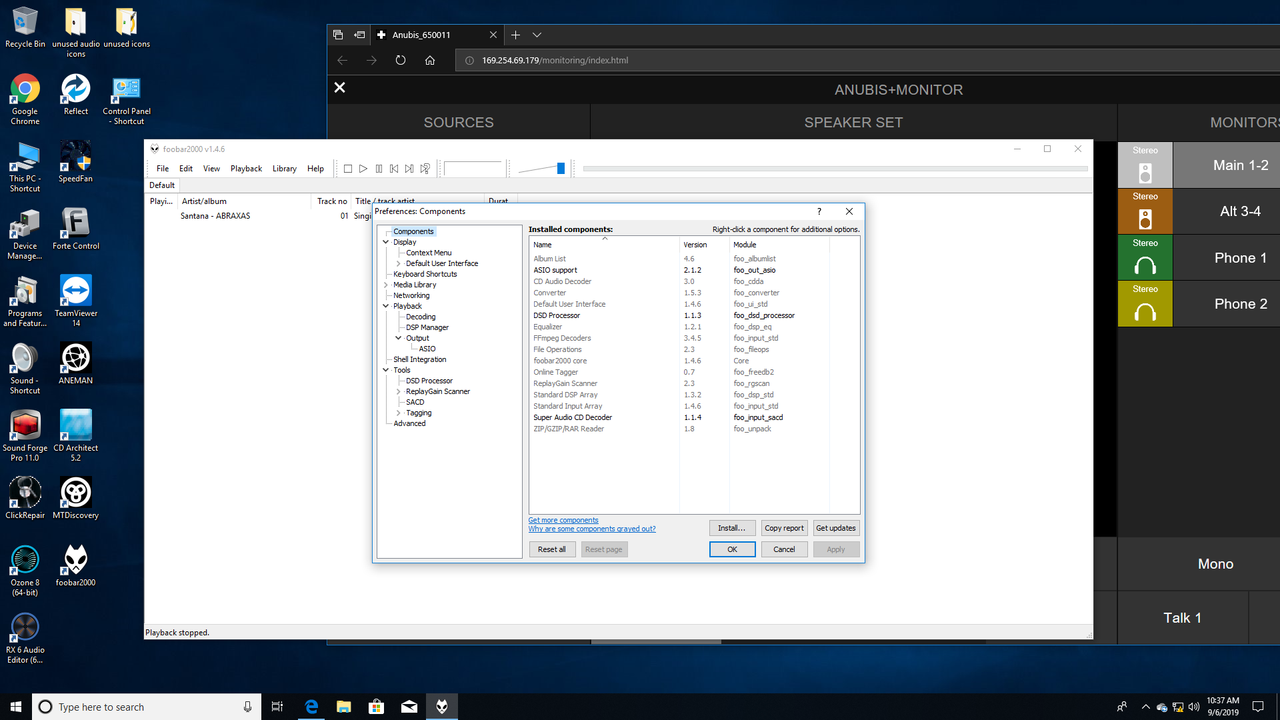This screenshot has width=1280, height=720.
Task: Click the Get updates button
Action: pos(836,528)
